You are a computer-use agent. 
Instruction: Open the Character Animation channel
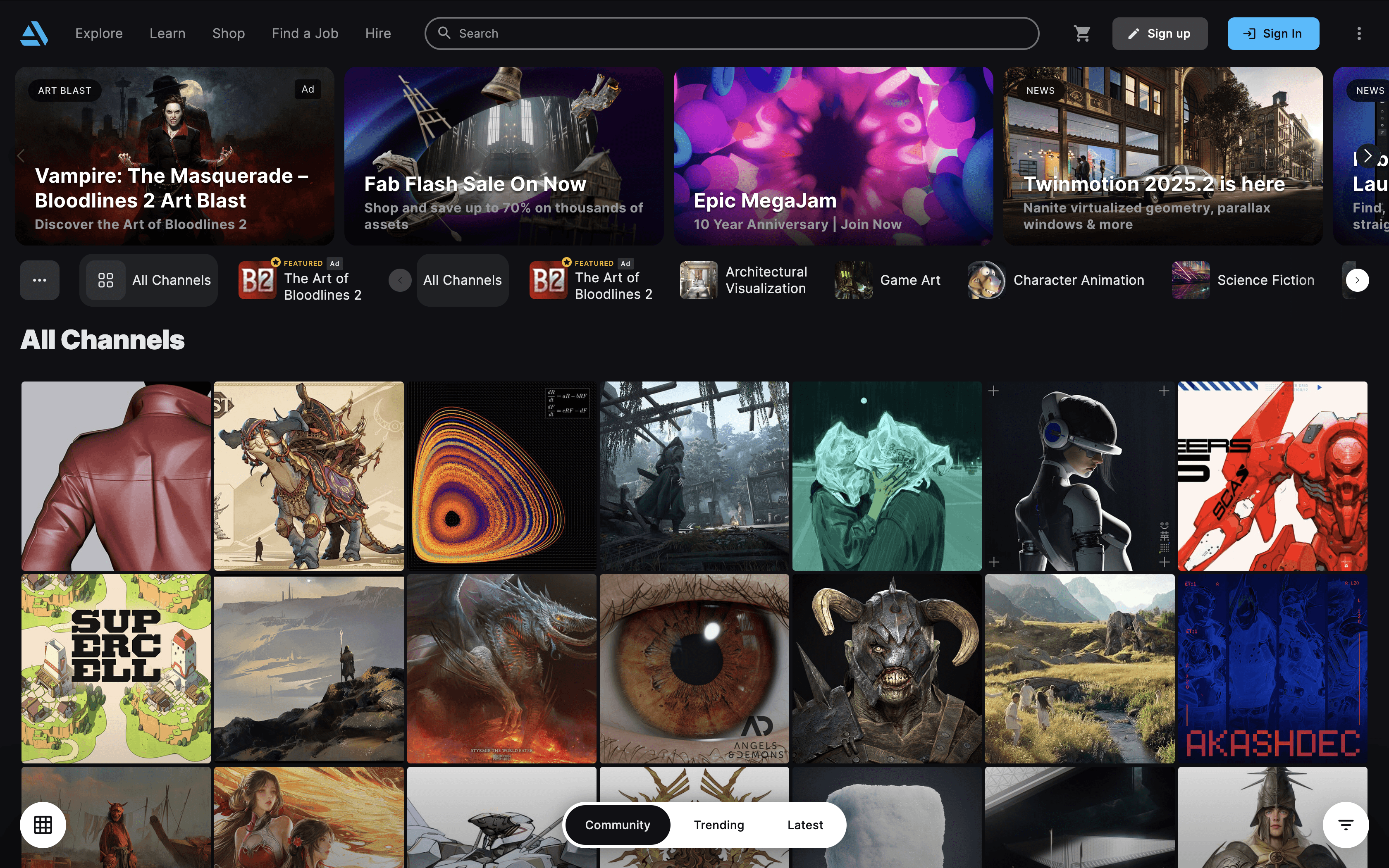click(1056, 280)
